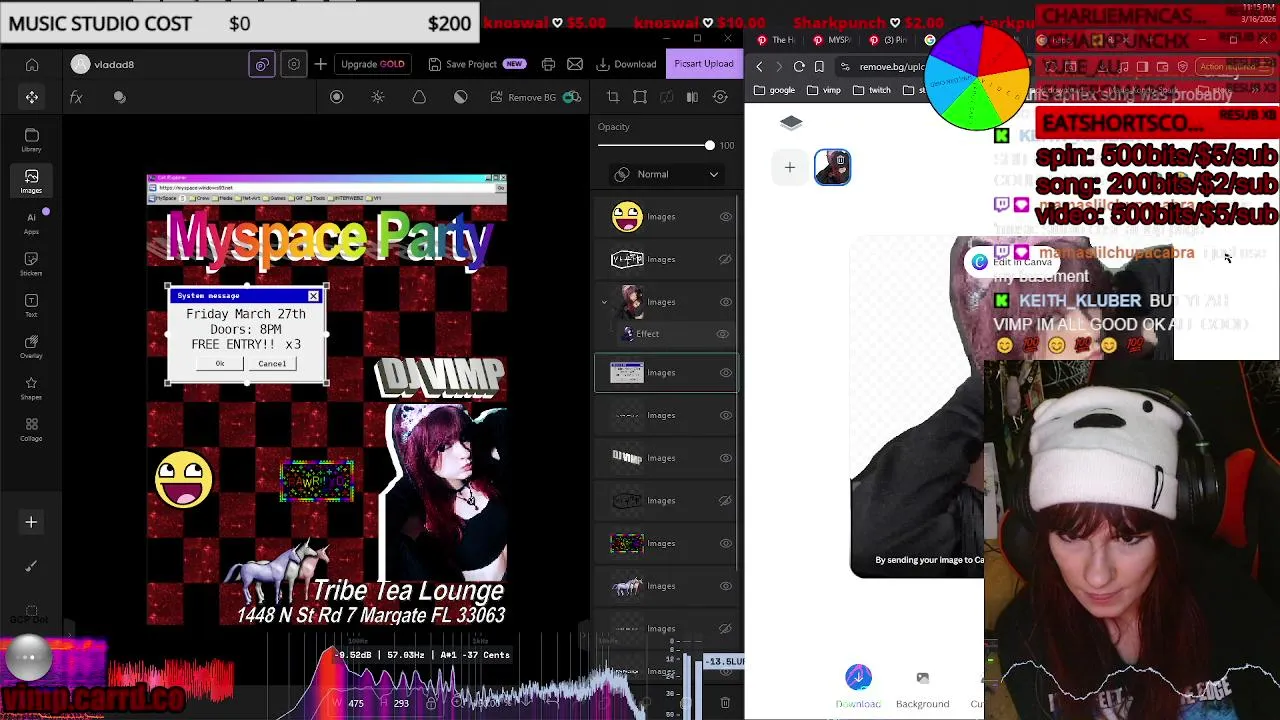The image size is (1280, 720).
Task: Click the Upgrade GOLD button
Action: click(x=373, y=64)
